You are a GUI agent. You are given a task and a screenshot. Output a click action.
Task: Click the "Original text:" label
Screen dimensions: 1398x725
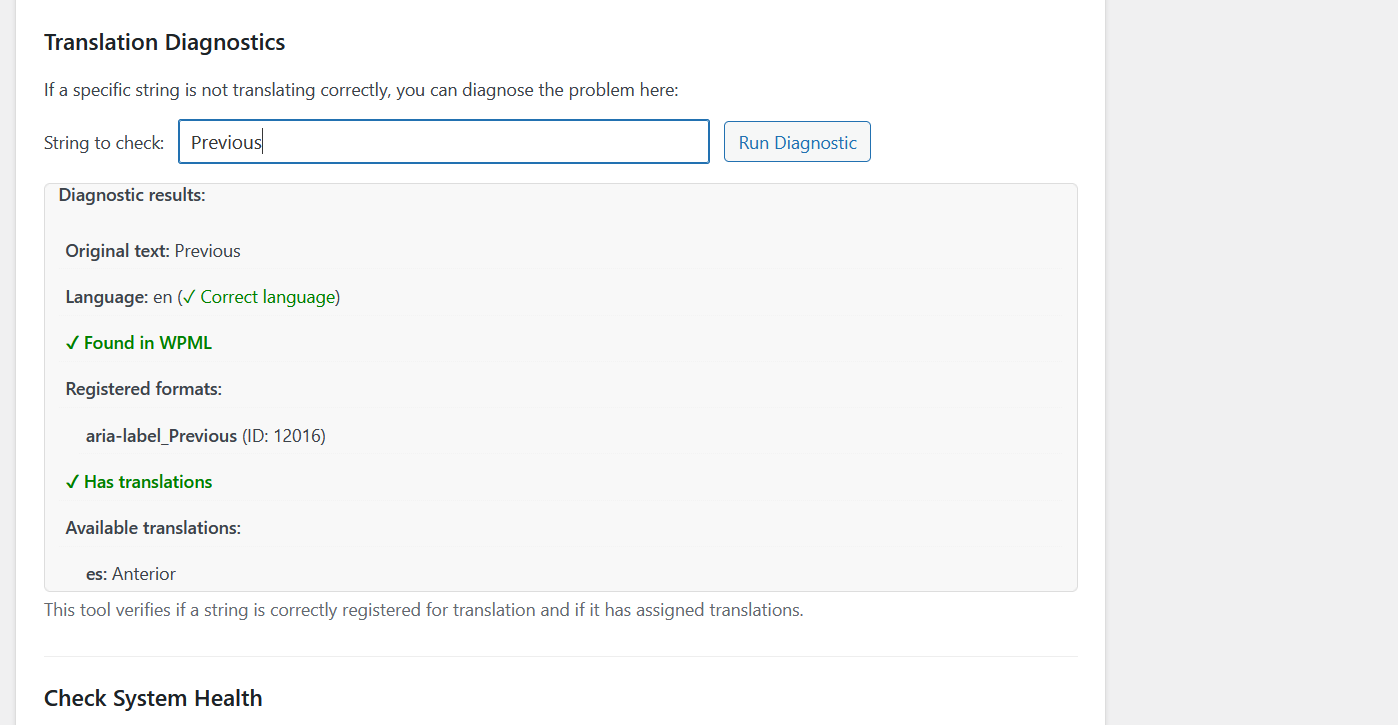tap(117, 251)
